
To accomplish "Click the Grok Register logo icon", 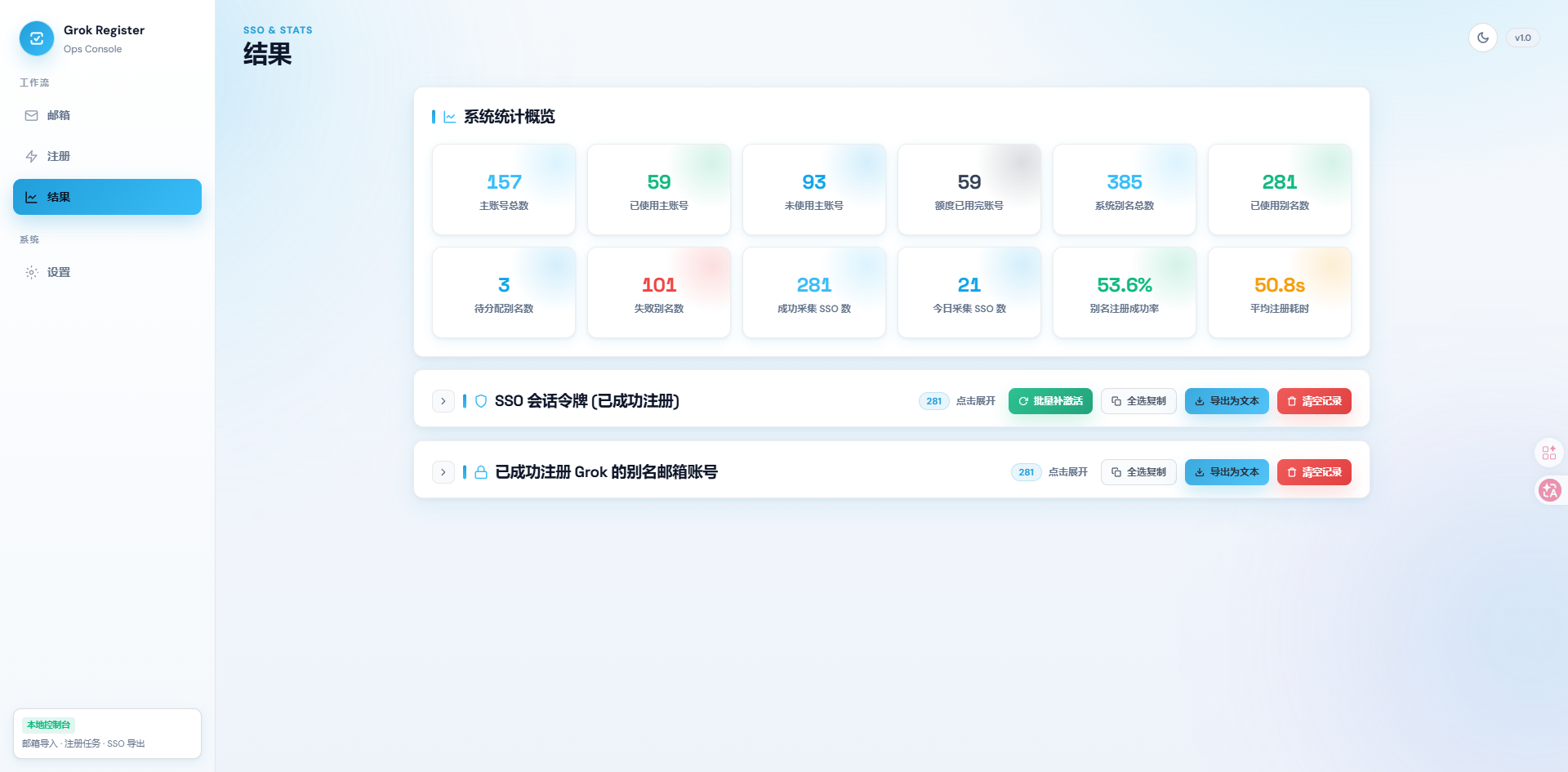I will [x=37, y=38].
